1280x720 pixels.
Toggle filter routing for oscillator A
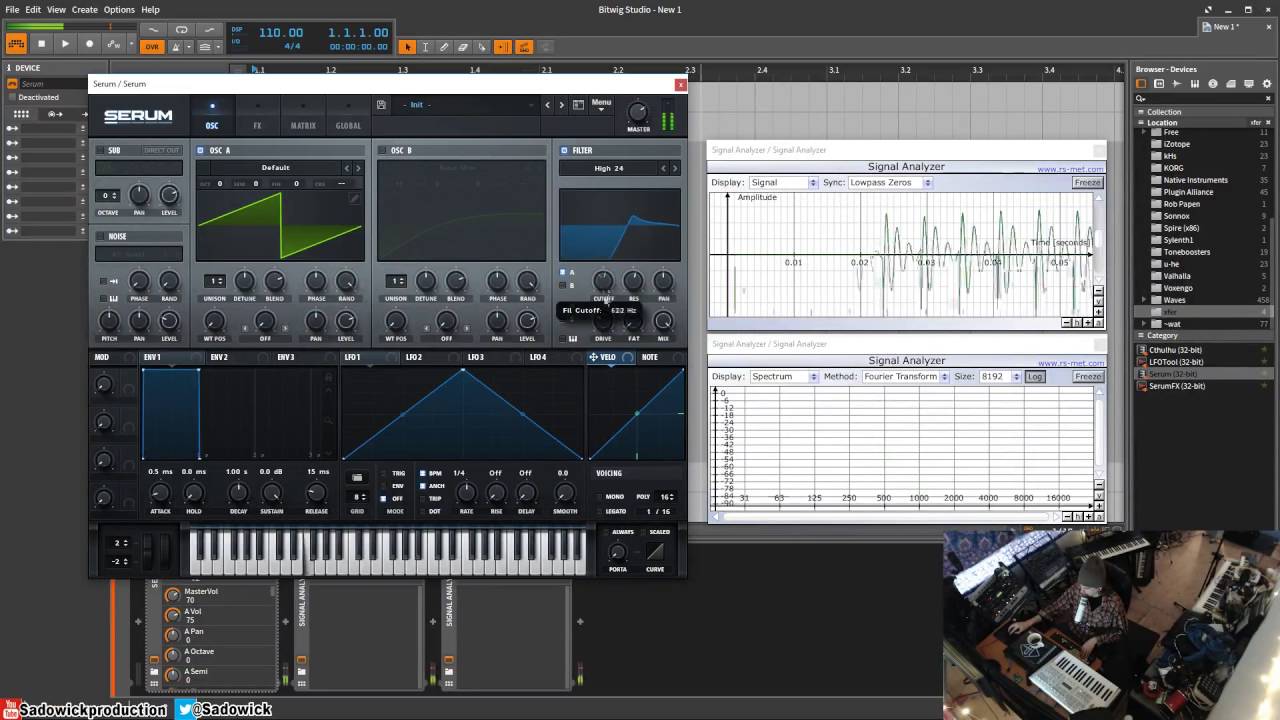(562, 272)
